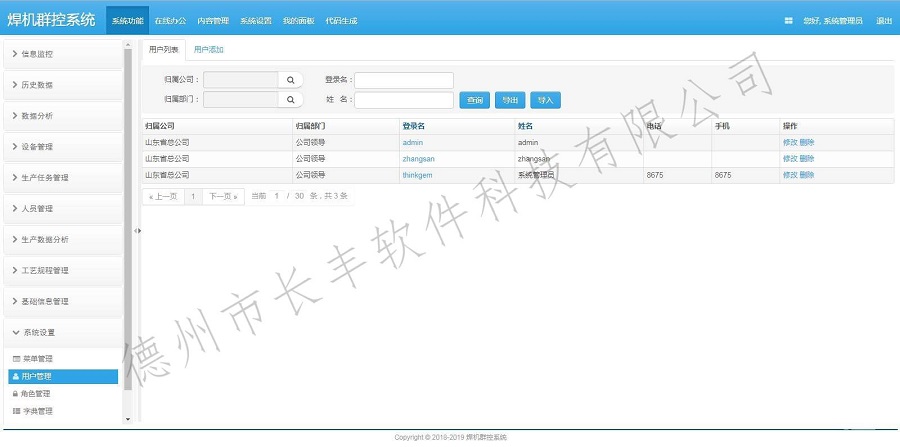Viewport: 900px width, 447px height.
Task: Click the grid layout icon in header
Action: [x=788, y=20]
